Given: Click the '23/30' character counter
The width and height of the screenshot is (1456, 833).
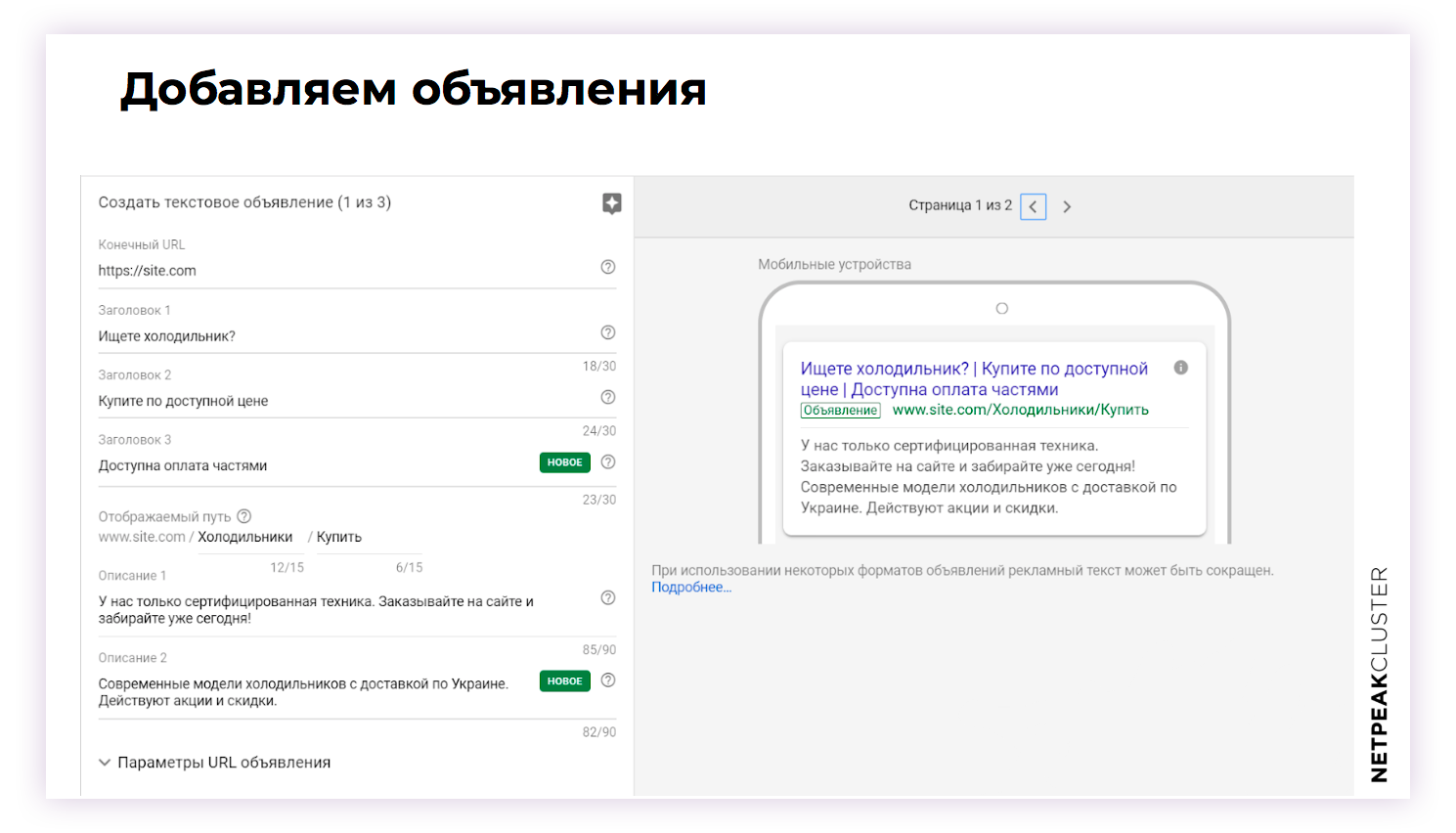Looking at the screenshot, I should [x=599, y=500].
